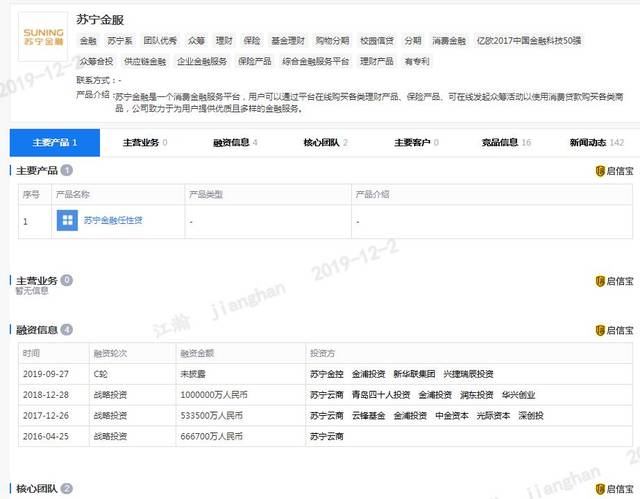This screenshot has height=499, width=640.
Task: Switch to the 主要产品 tab
Action: pyautogui.click(x=55, y=142)
